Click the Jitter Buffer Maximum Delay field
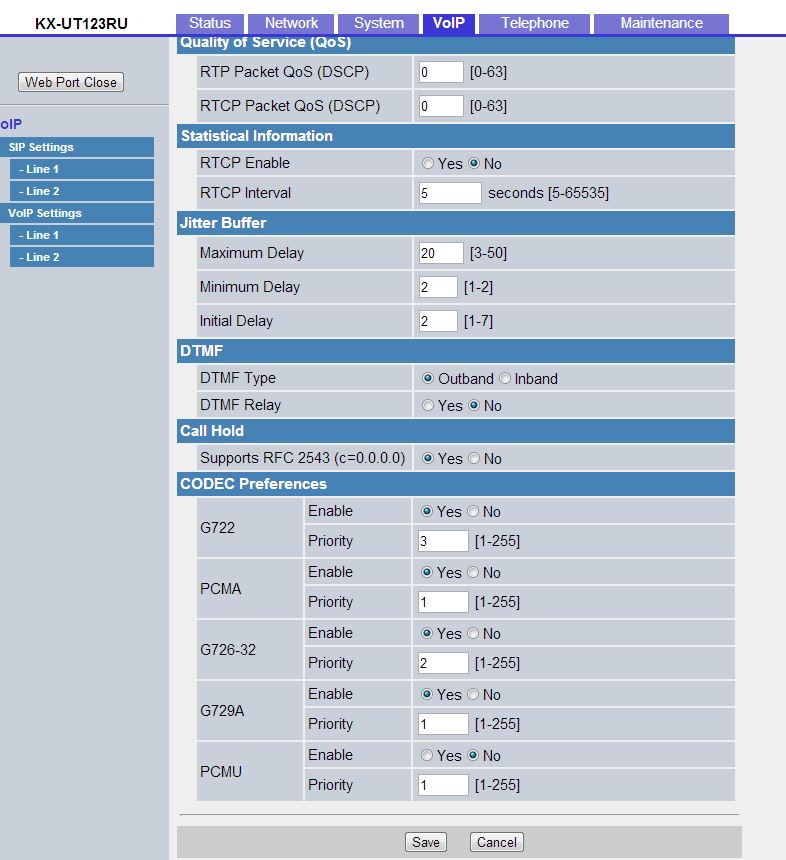 tap(441, 254)
